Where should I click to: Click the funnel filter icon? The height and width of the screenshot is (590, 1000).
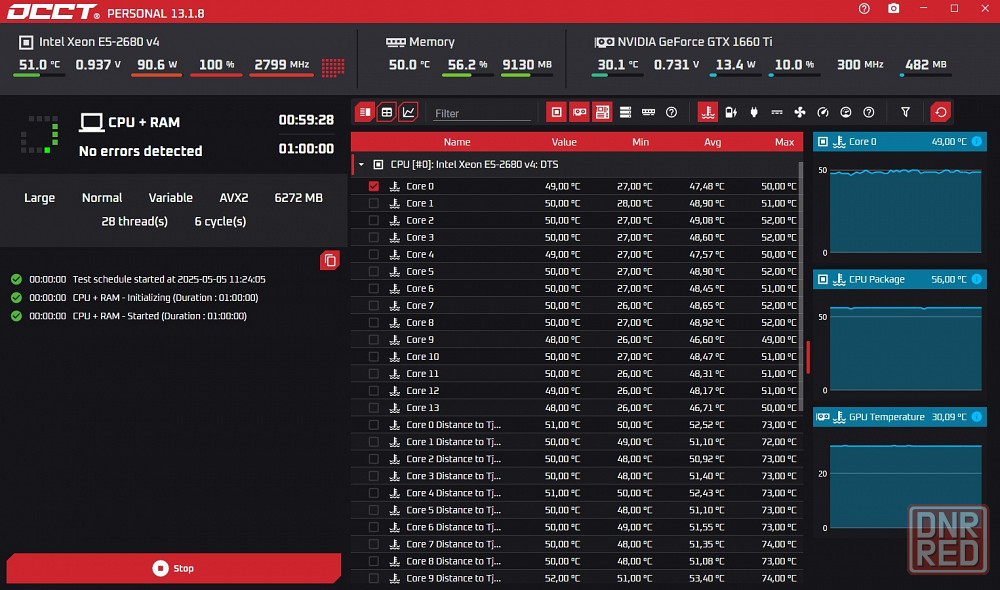click(905, 112)
